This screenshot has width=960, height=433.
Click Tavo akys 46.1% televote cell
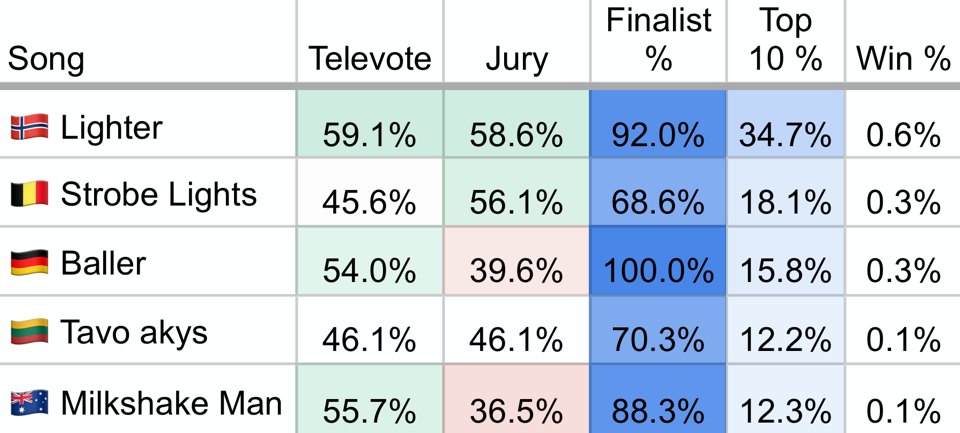click(370, 330)
